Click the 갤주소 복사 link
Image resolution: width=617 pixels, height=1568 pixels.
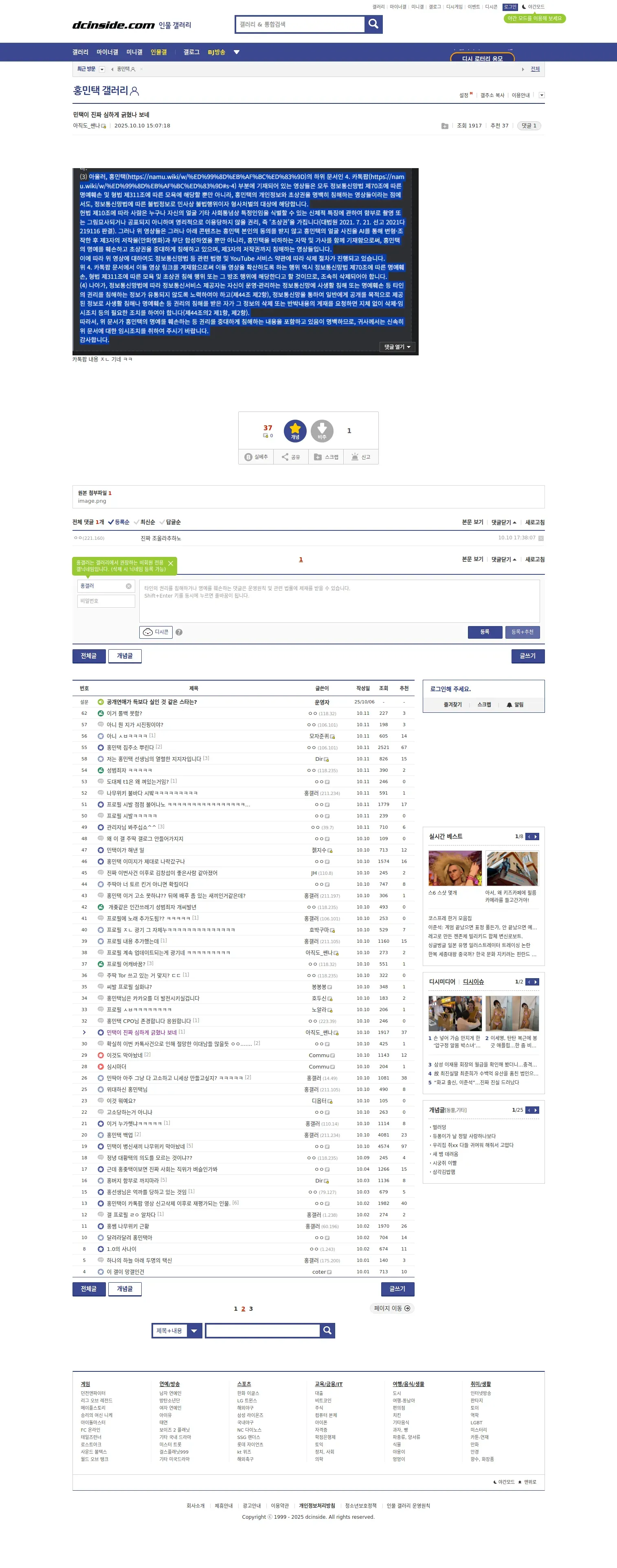coord(492,95)
